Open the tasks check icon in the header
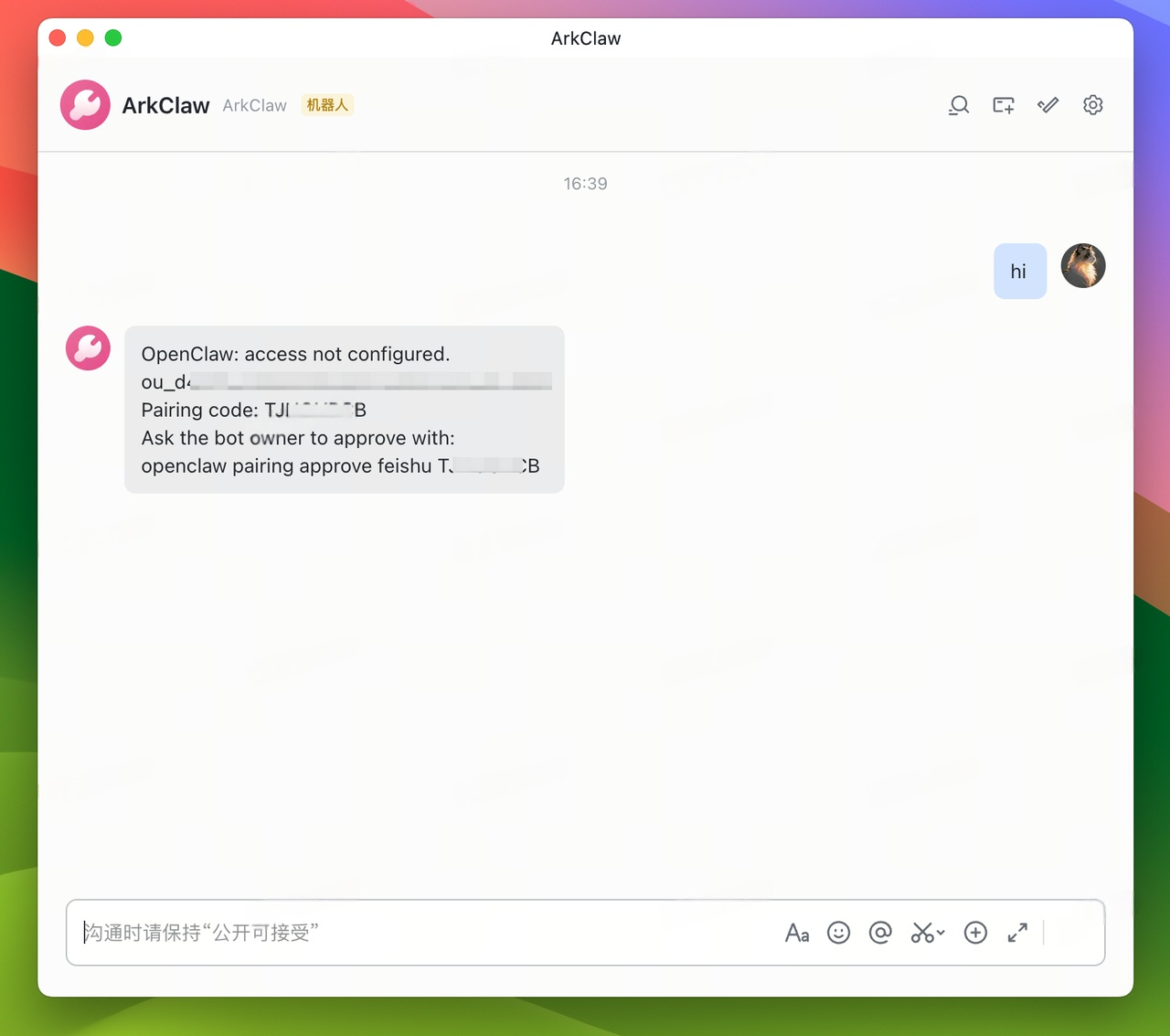The image size is (1170, 1036). pos(1048,105)
